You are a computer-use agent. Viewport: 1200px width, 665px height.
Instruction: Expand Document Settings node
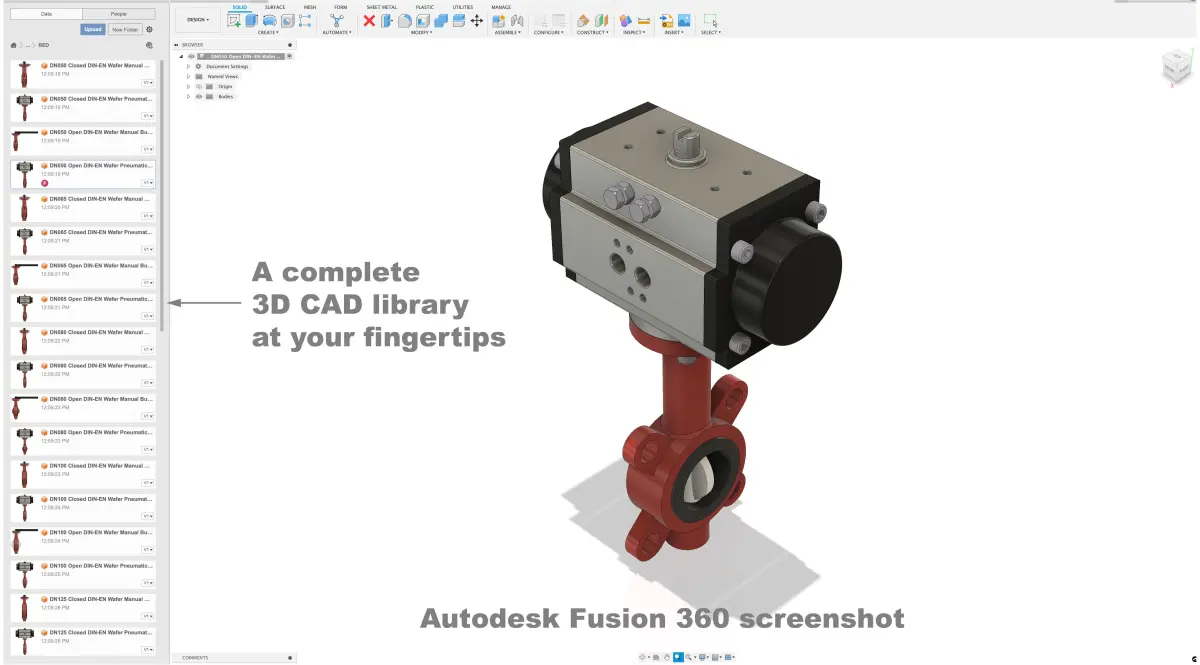(x=188, y=66)
